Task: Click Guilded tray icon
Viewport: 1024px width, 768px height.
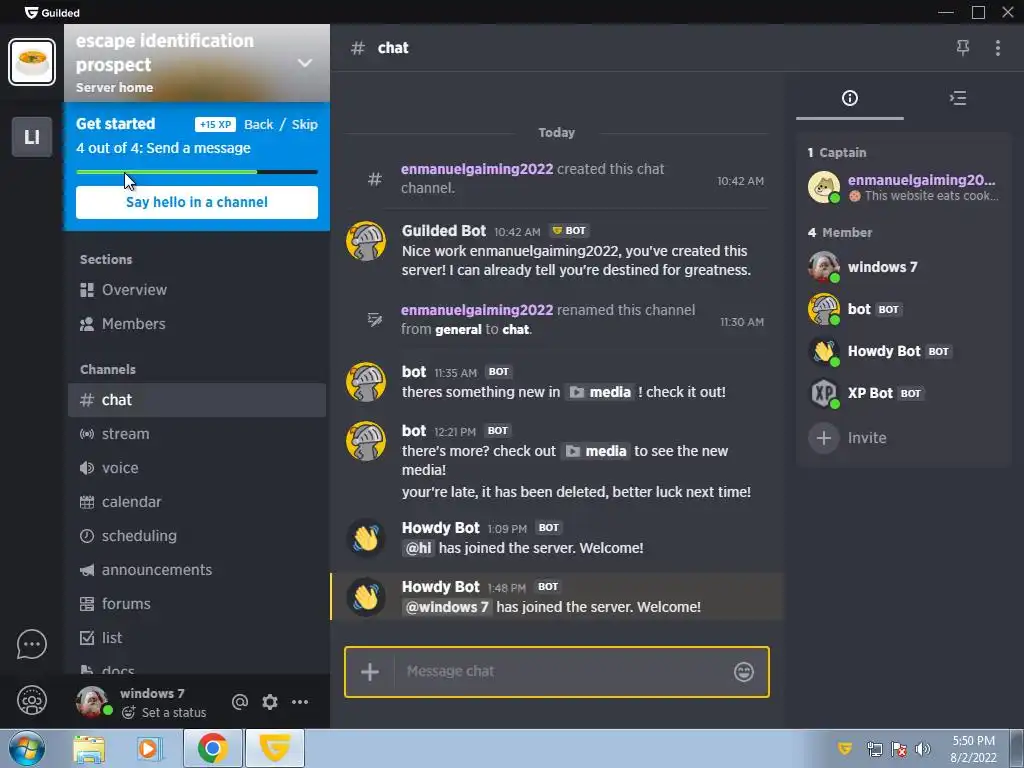Action: (x=844, y=748)
